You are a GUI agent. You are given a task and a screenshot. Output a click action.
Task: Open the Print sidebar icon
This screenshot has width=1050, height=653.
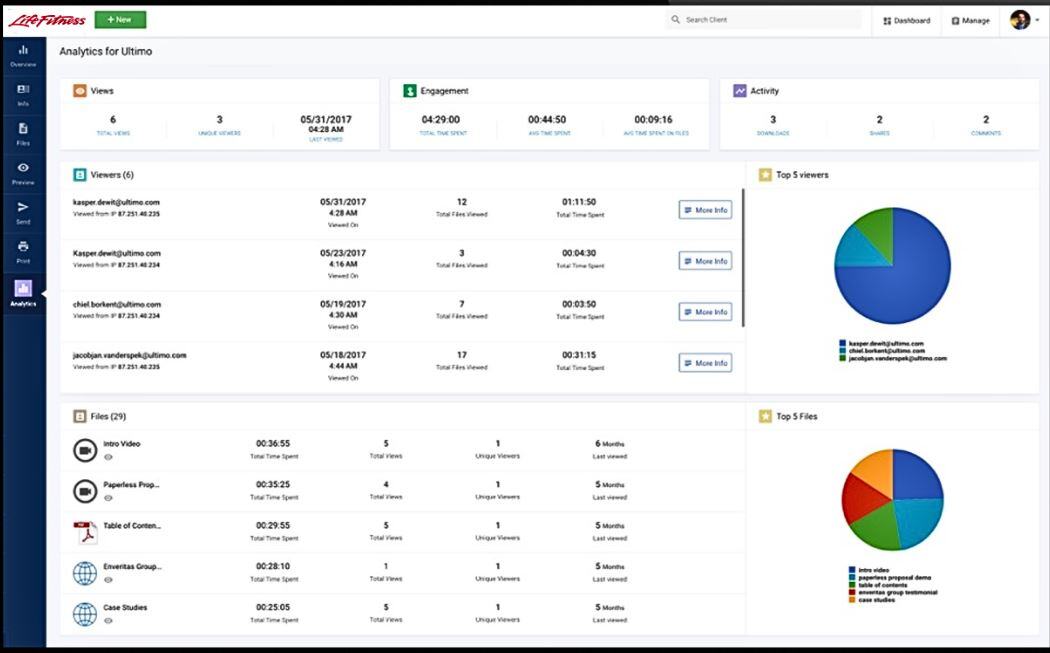tap(23, 251)
